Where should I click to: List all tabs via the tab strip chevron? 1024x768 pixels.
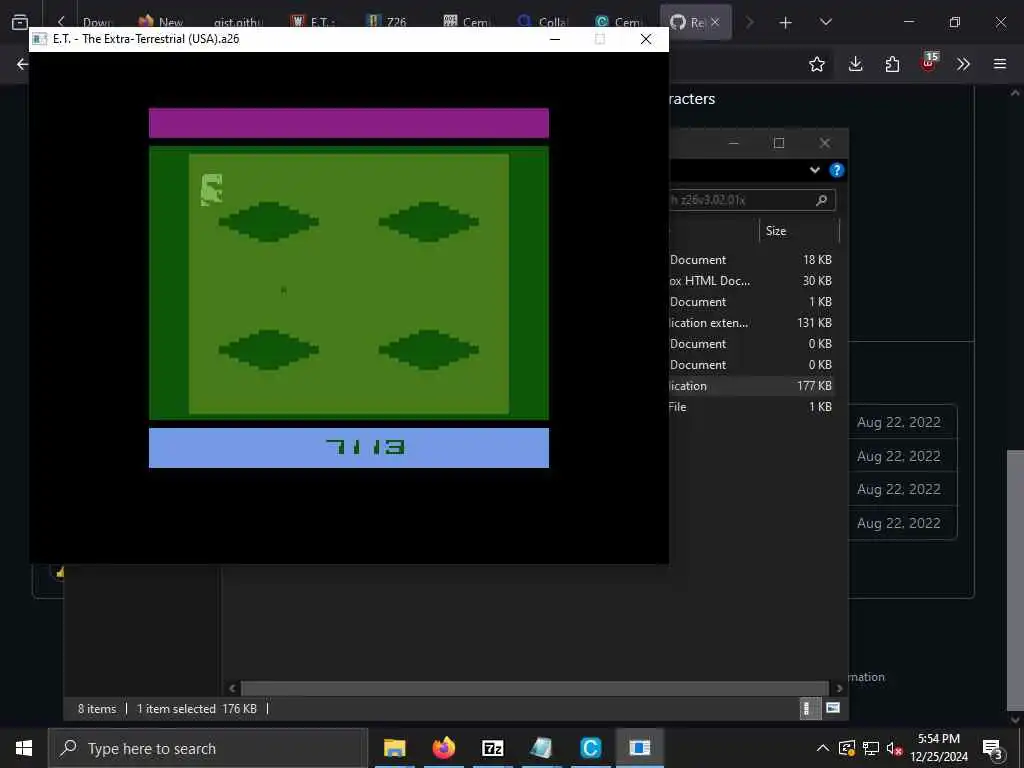click(825, 22)
